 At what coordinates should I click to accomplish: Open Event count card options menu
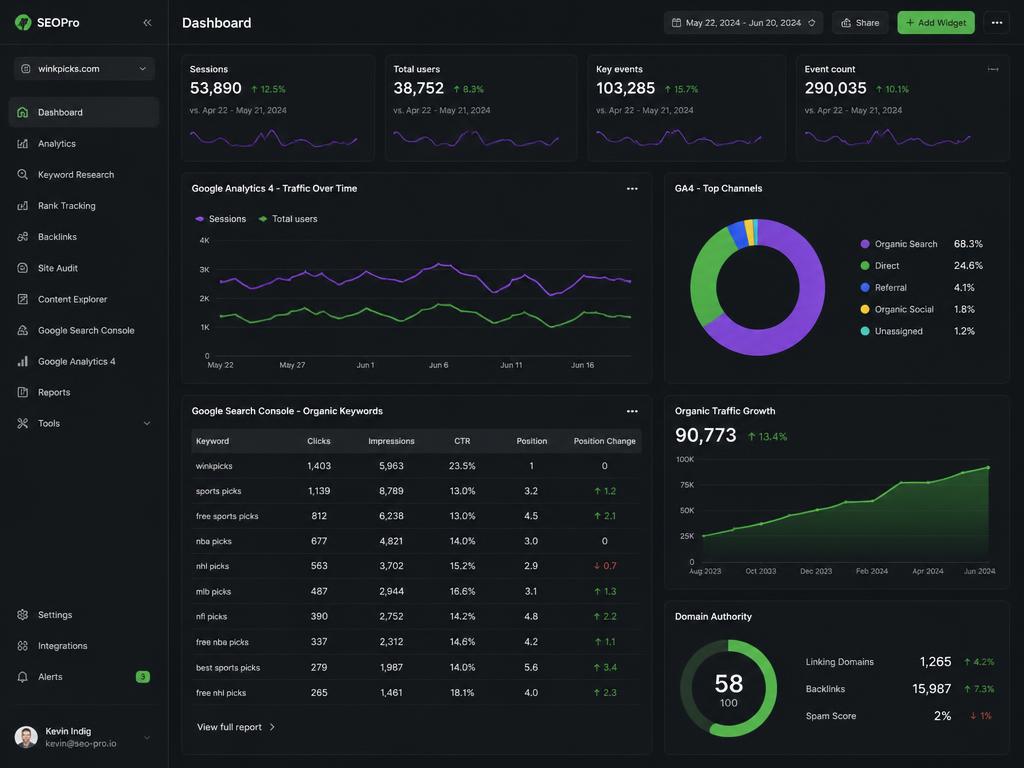pyautogui.click(x=993, y=69)
